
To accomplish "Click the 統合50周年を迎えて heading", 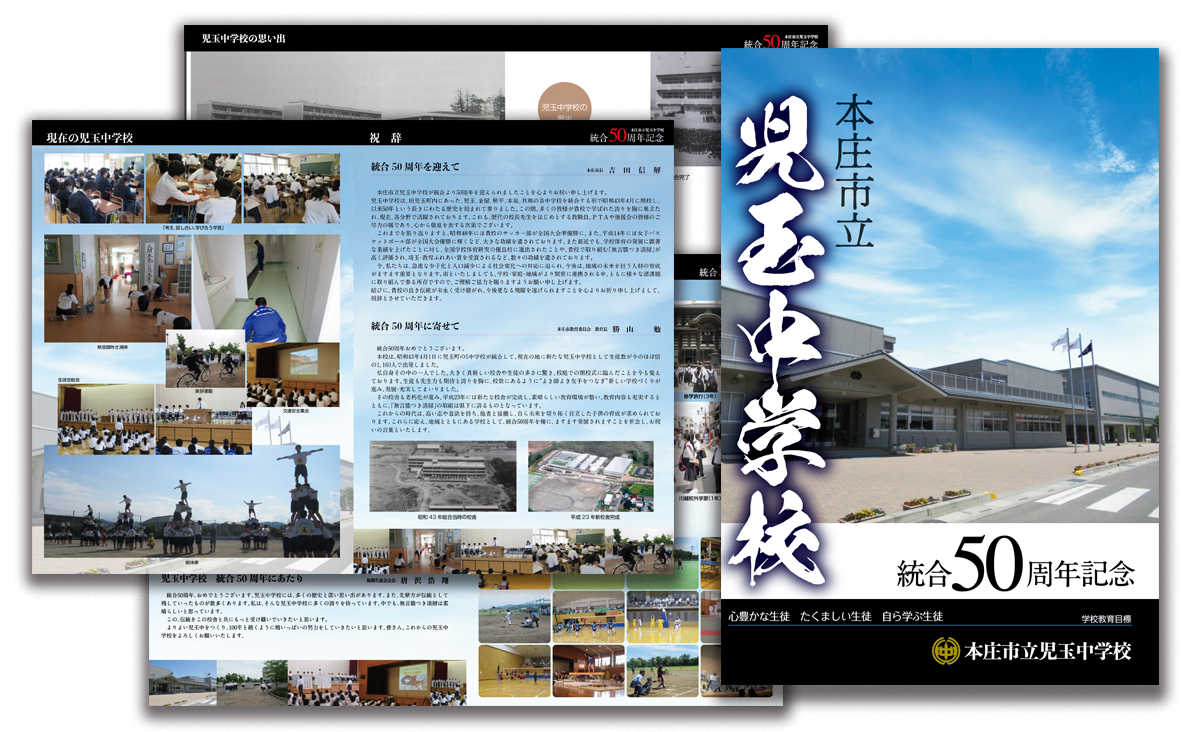I will point(415,167).
